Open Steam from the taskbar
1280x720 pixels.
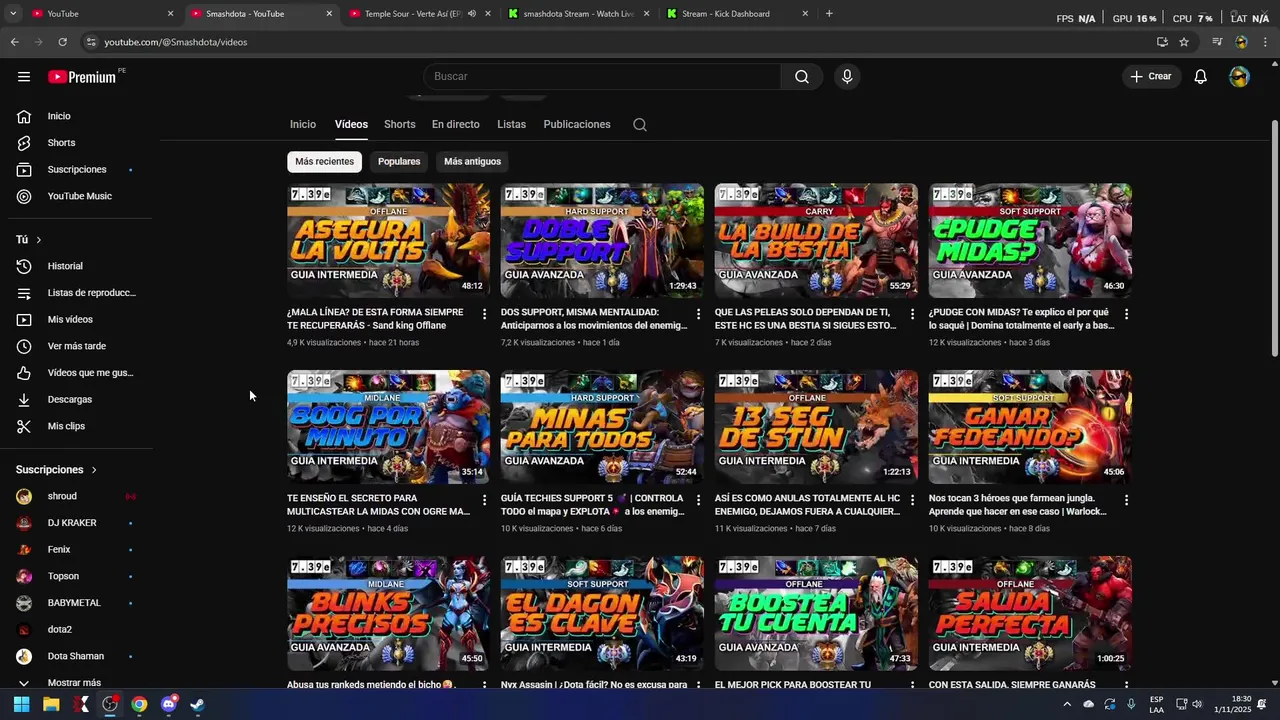coord(197,704)
